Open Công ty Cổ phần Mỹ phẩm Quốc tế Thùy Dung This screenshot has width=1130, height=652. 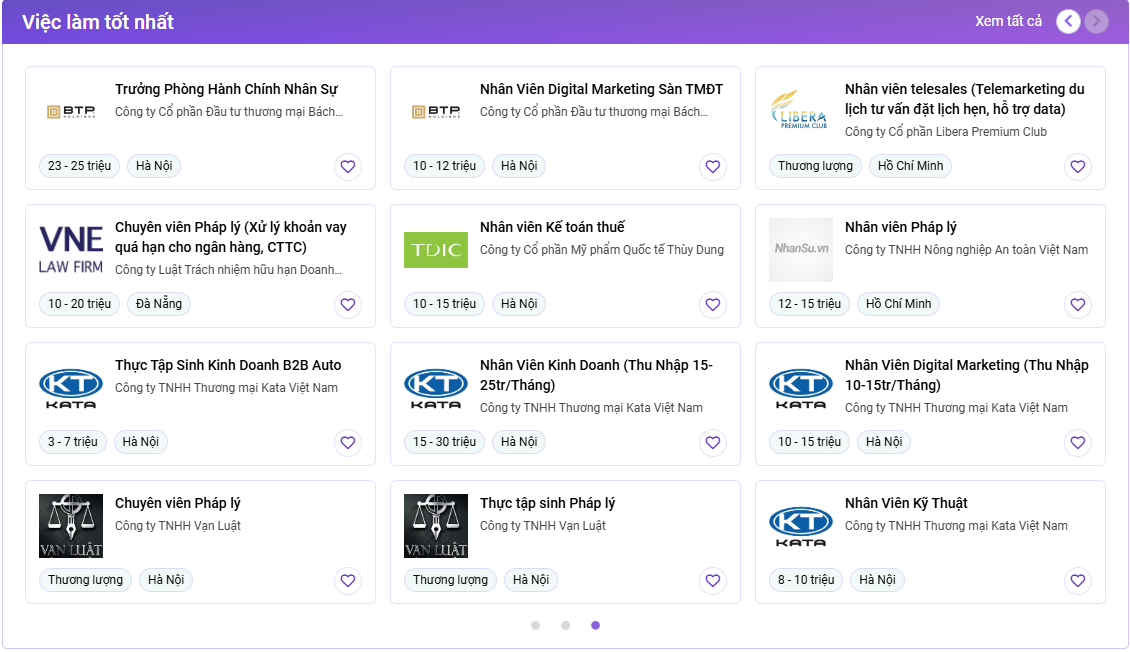pyautogui.click(x=602, y=250)
